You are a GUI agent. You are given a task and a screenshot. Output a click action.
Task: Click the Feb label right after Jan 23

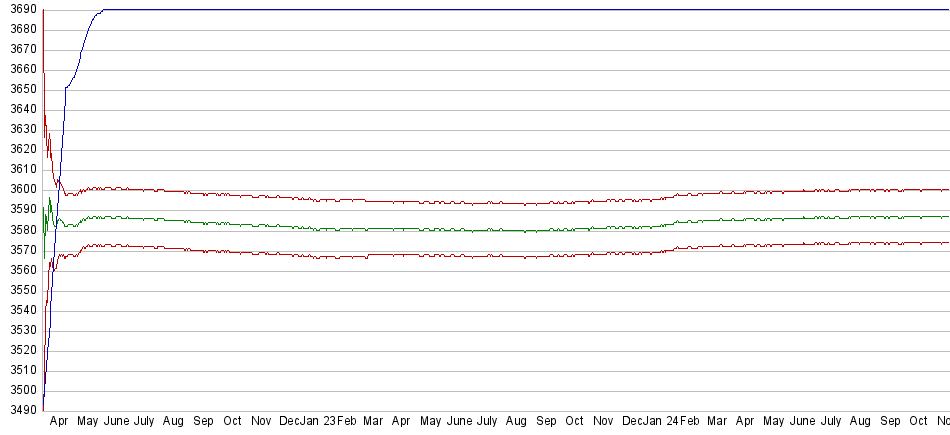click(346, 422)
